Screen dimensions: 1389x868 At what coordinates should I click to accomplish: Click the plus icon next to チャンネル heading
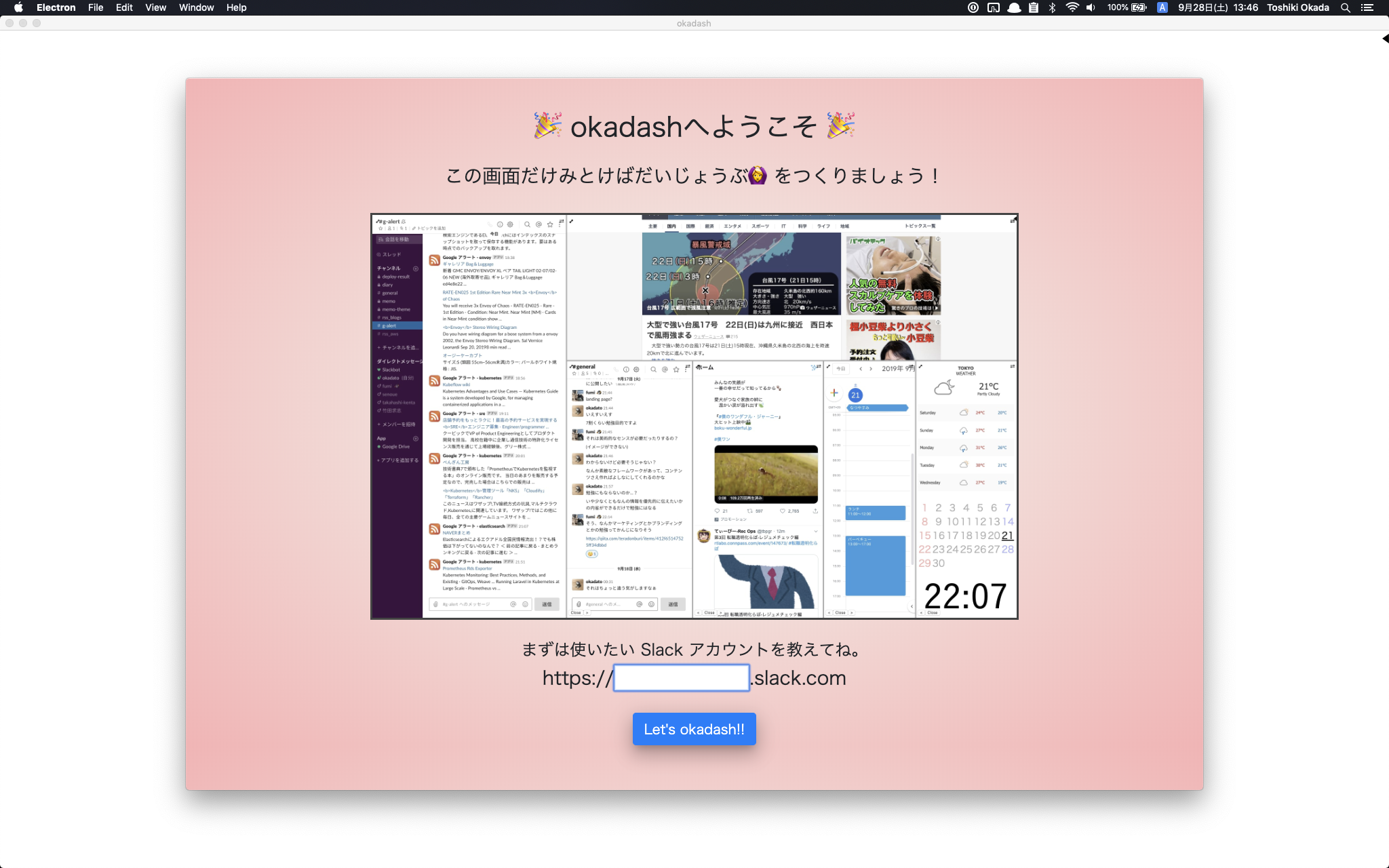(x=415, y=269)
